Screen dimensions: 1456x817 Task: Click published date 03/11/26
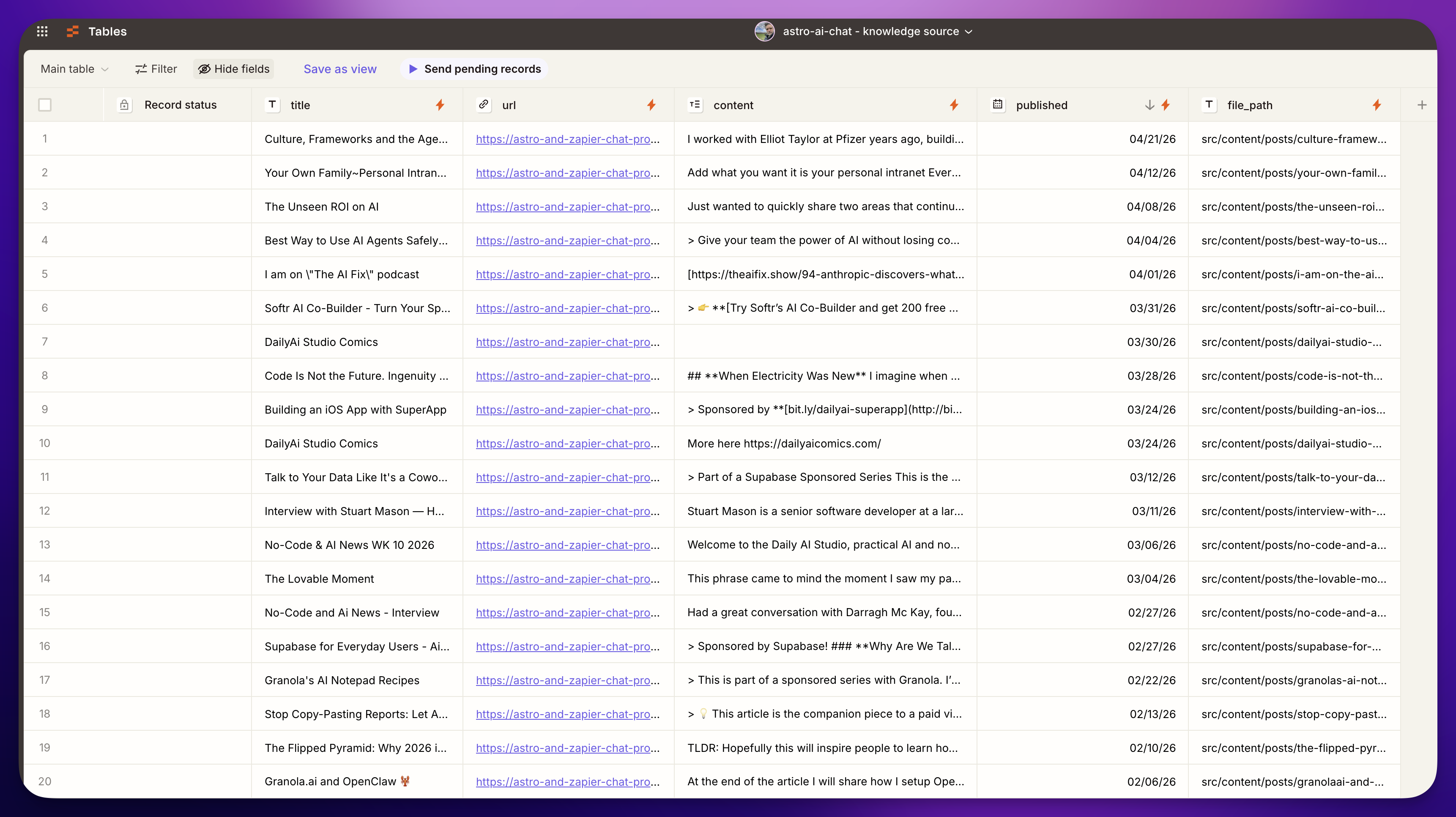pos(1154,511)
